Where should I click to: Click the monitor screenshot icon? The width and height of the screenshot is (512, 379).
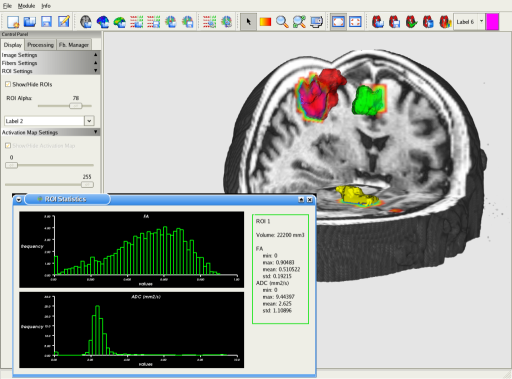(316, 22)
